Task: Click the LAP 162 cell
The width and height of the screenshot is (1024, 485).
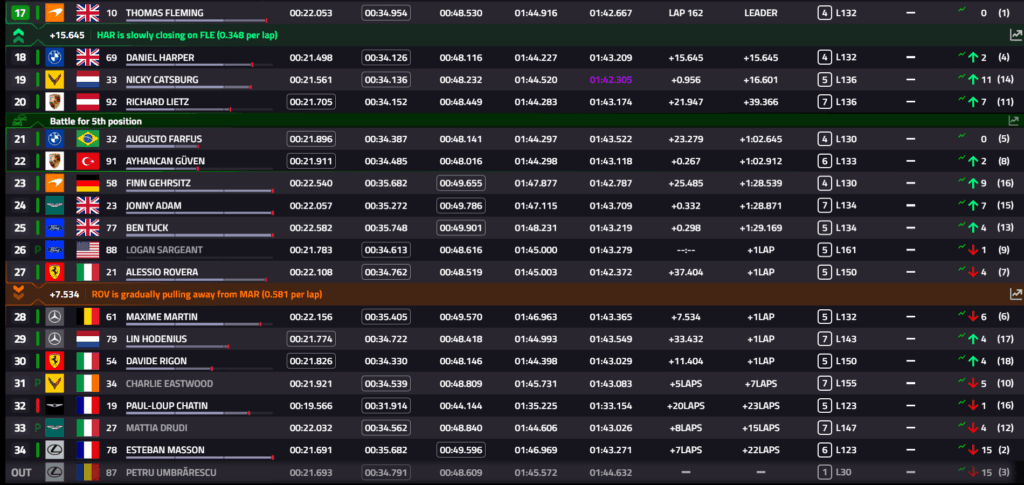Action: point(686,13)
